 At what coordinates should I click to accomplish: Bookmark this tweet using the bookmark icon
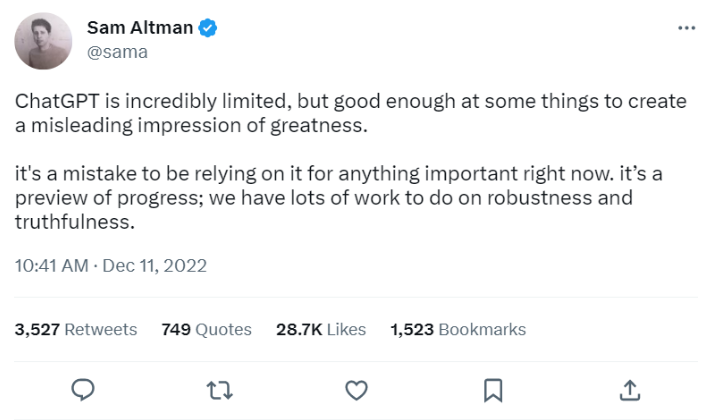point(492,388)
